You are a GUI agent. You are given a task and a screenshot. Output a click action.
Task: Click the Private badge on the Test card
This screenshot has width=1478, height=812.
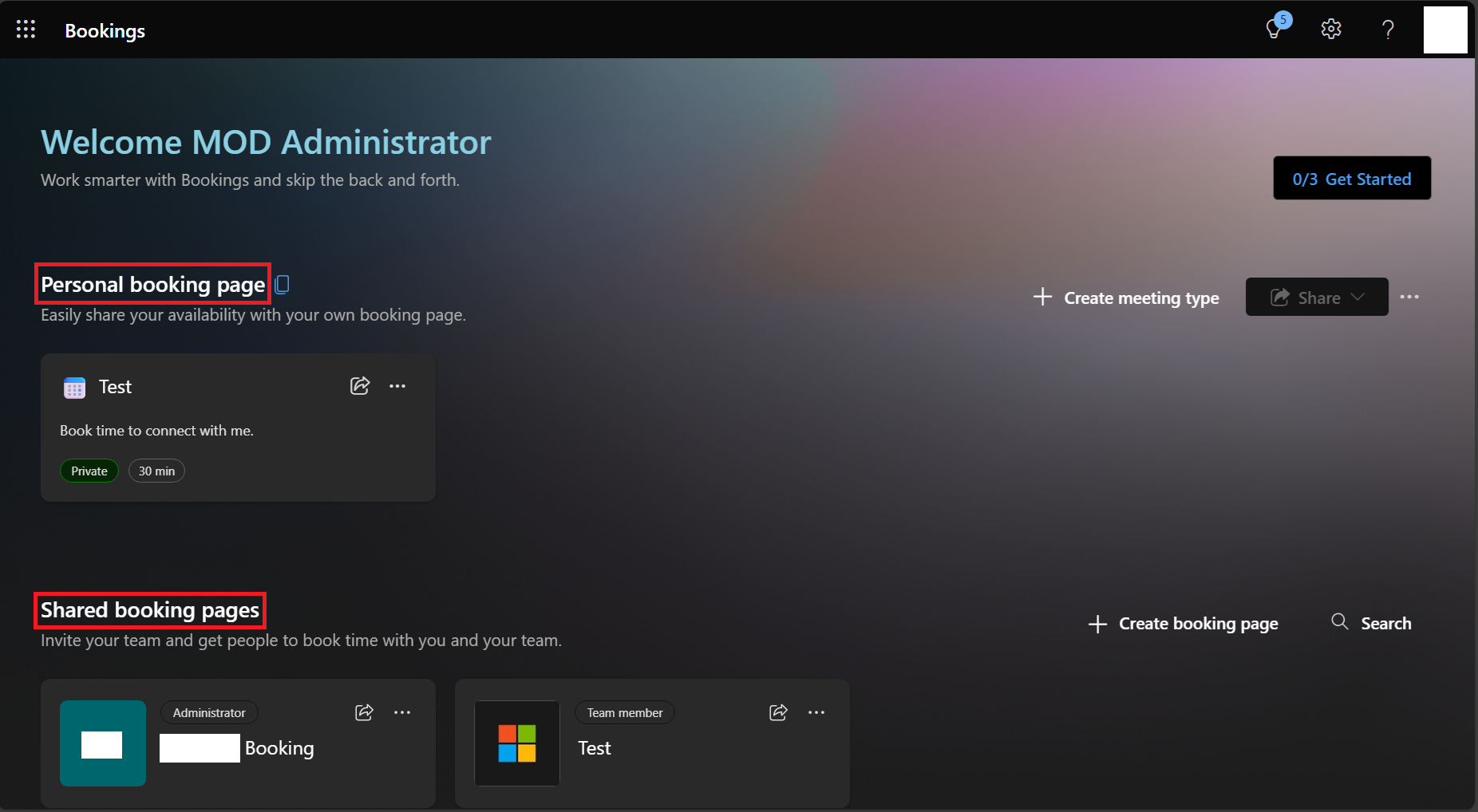89,471
